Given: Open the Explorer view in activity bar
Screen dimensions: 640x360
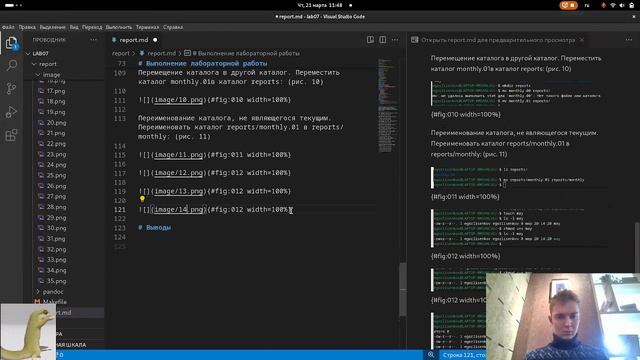Looking at the screenshot, I should [x=11, y=43].
